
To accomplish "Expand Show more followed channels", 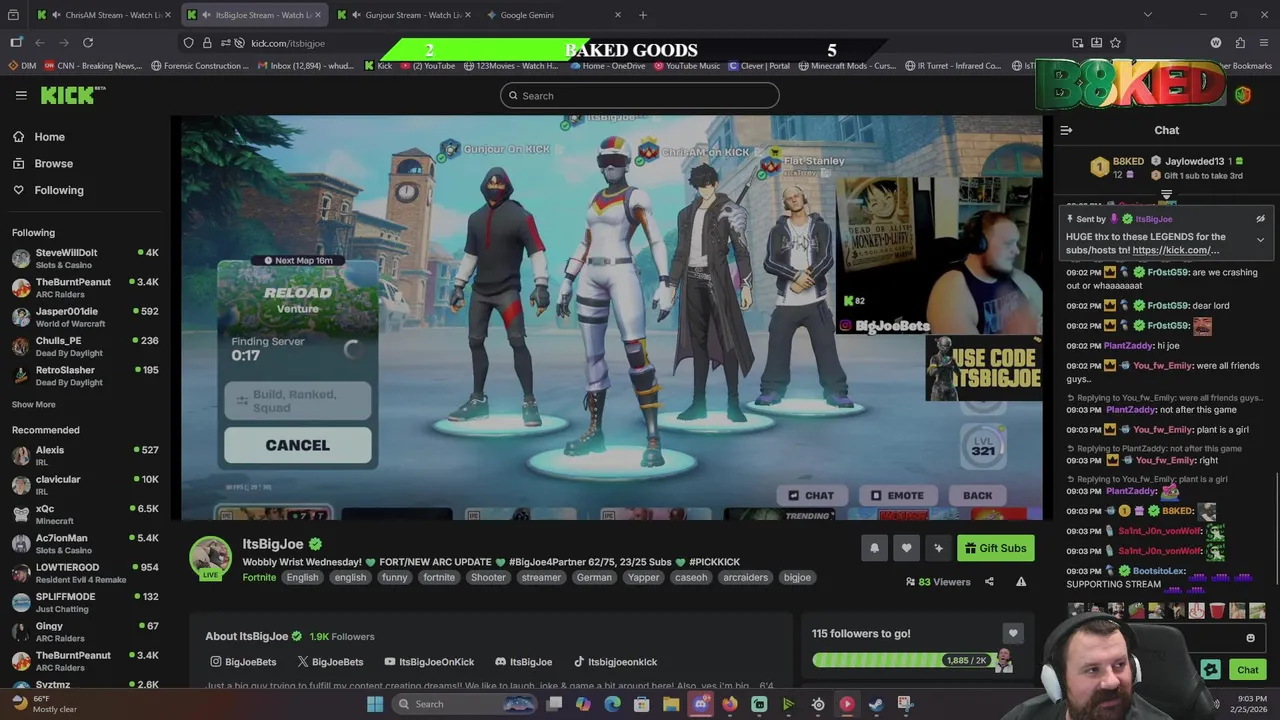I will (33, 404).
